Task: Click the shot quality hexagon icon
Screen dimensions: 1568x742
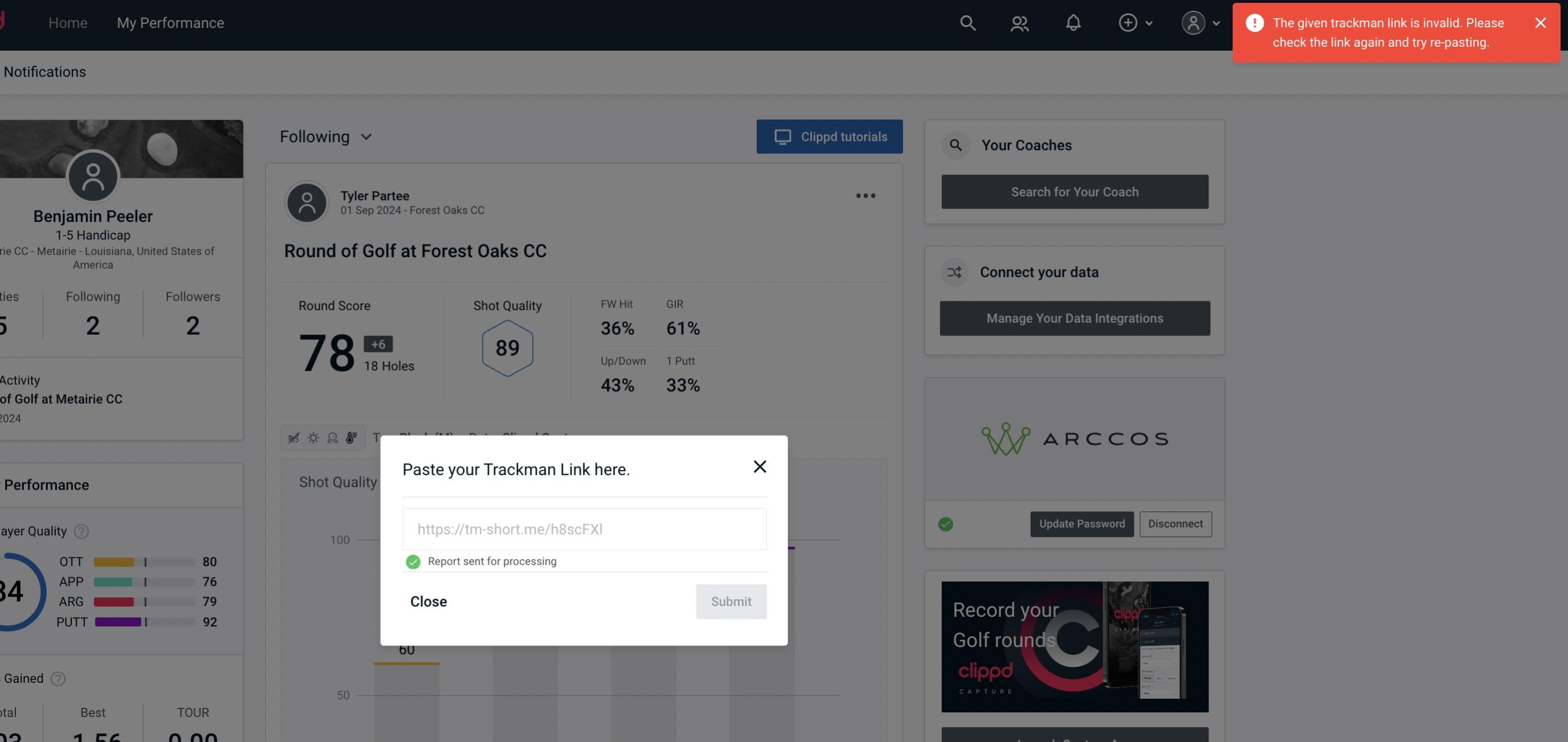Action: click(x=507, y=348)
